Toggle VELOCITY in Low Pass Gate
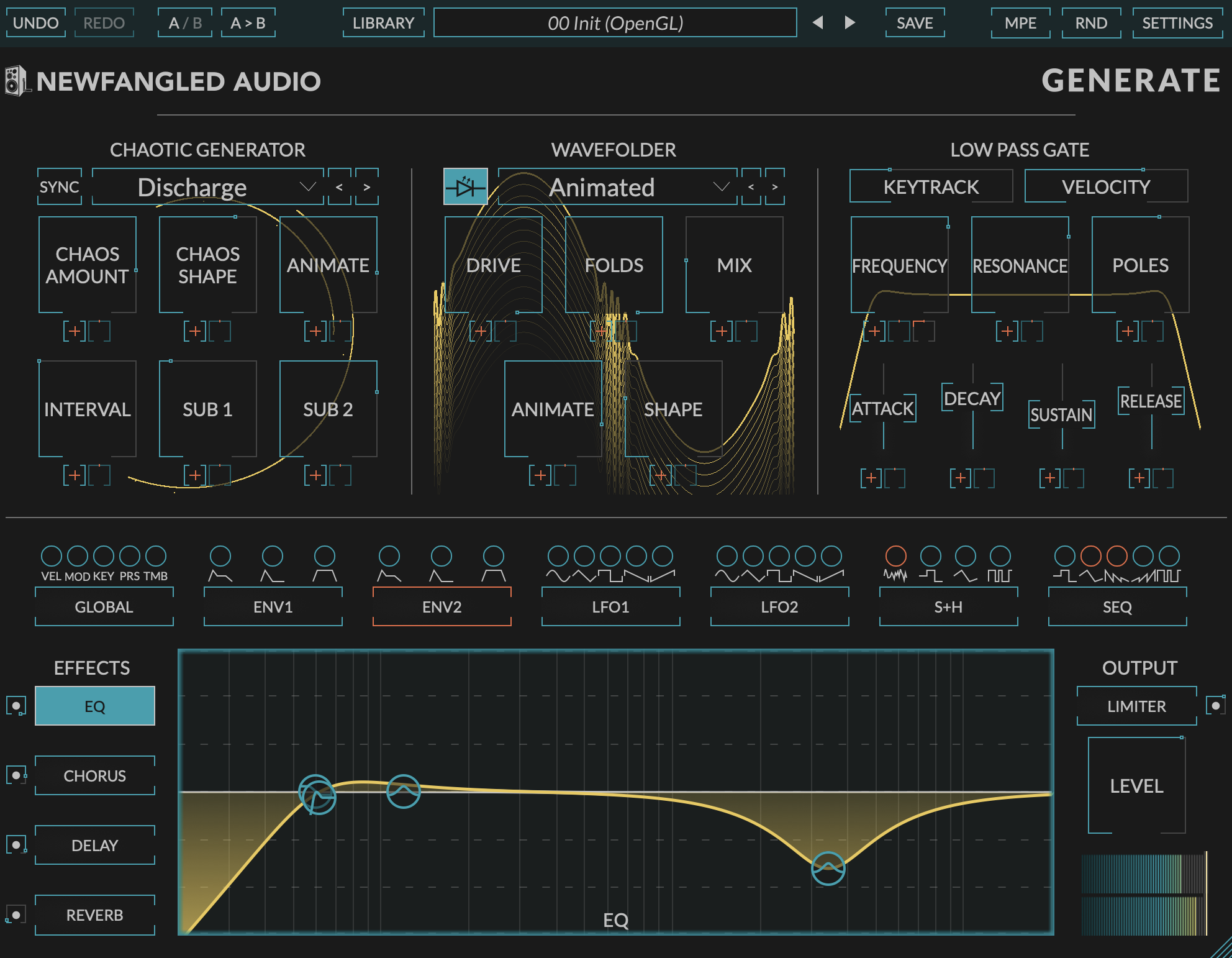The width and height of the screenshot is (1232, 958). coord(1106,186)
